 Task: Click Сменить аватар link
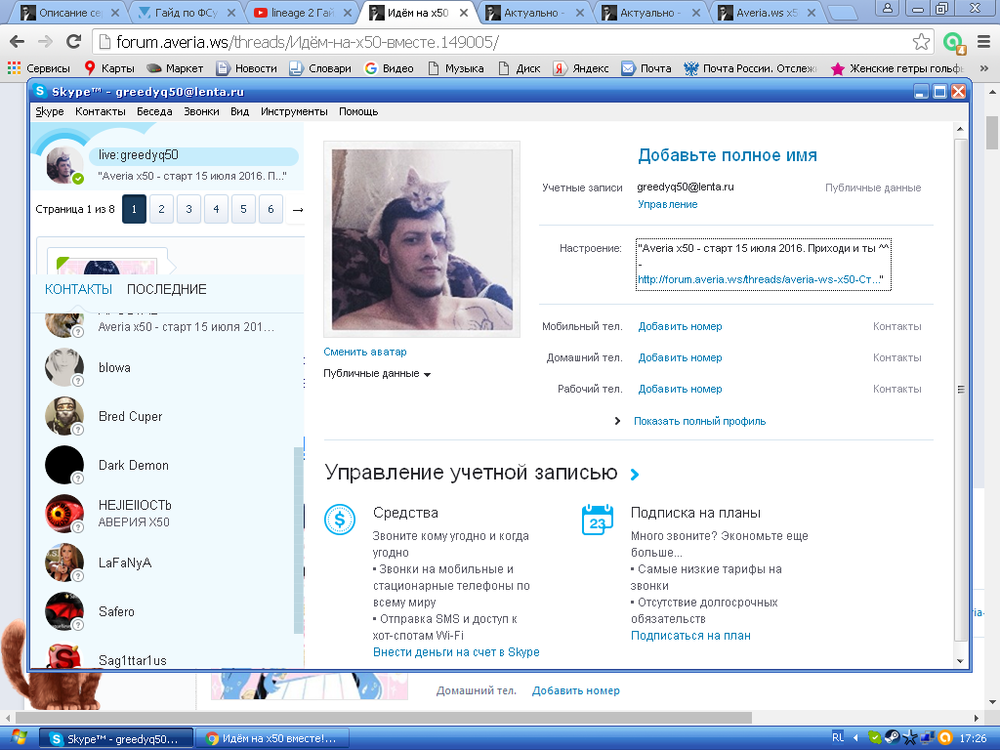point(364,352)
